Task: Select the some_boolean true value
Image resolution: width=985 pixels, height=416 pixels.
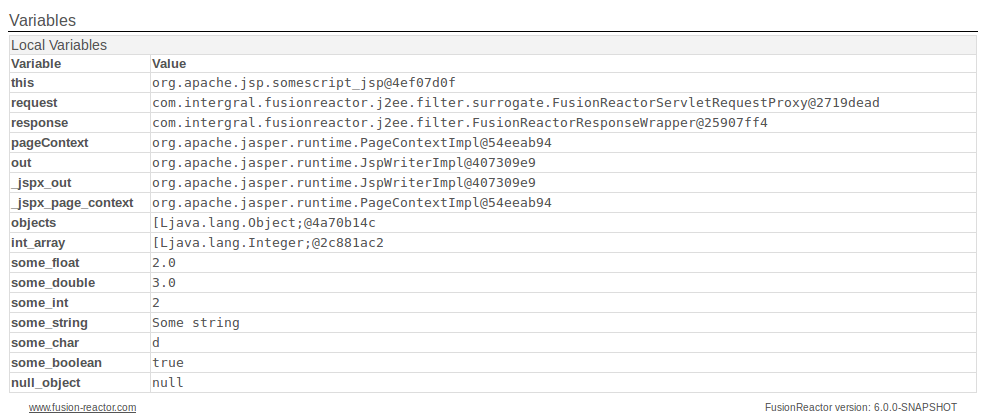Action: click(168, 363)
